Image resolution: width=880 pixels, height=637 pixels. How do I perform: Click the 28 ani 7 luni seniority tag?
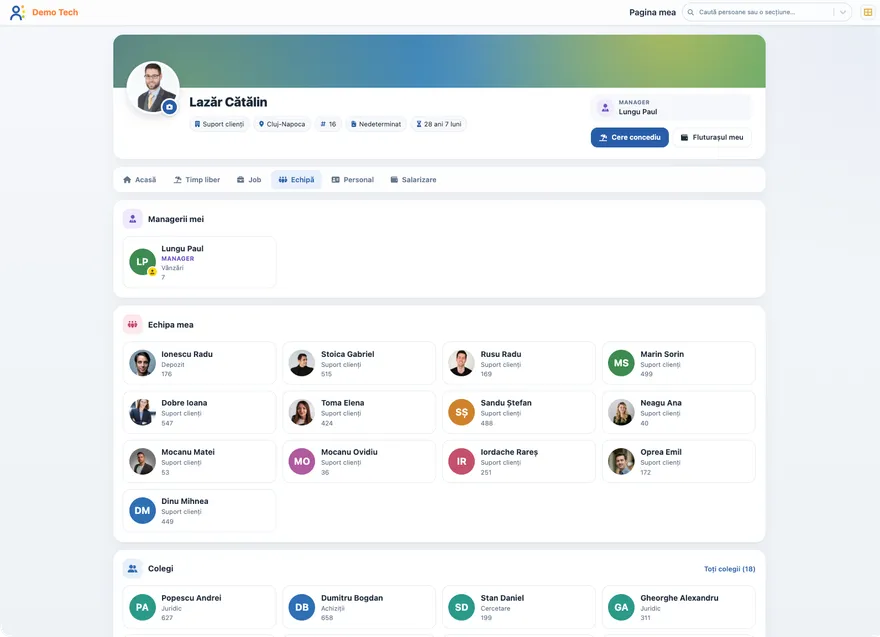point(439,124)
